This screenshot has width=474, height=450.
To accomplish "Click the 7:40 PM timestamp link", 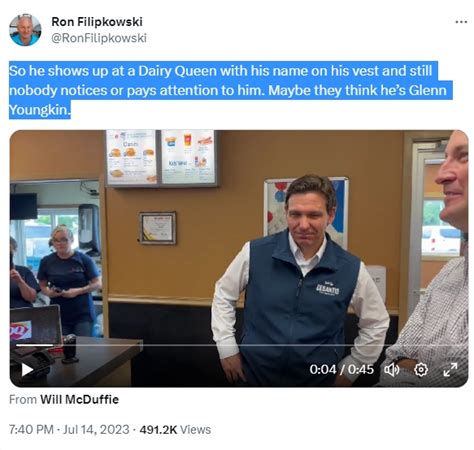I will (31, 429).
